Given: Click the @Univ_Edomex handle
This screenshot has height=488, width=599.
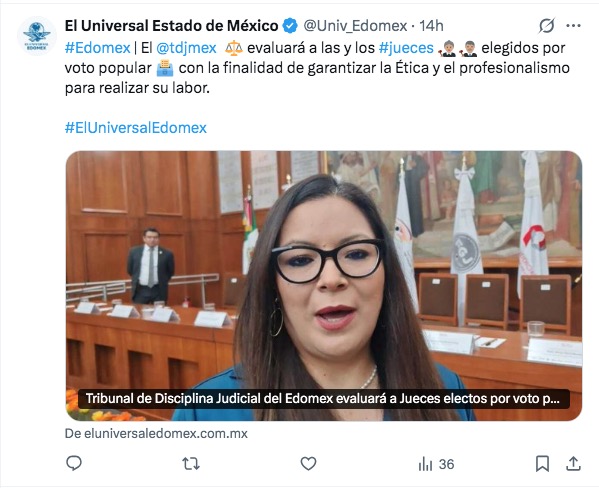Looking at the screenshot, I should click(x=355, y=26).
